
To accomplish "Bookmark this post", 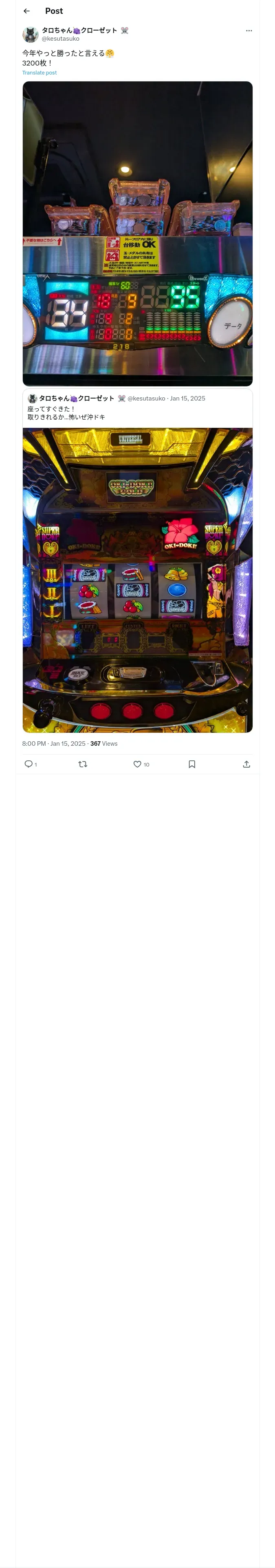I will (x=192, y=764).
